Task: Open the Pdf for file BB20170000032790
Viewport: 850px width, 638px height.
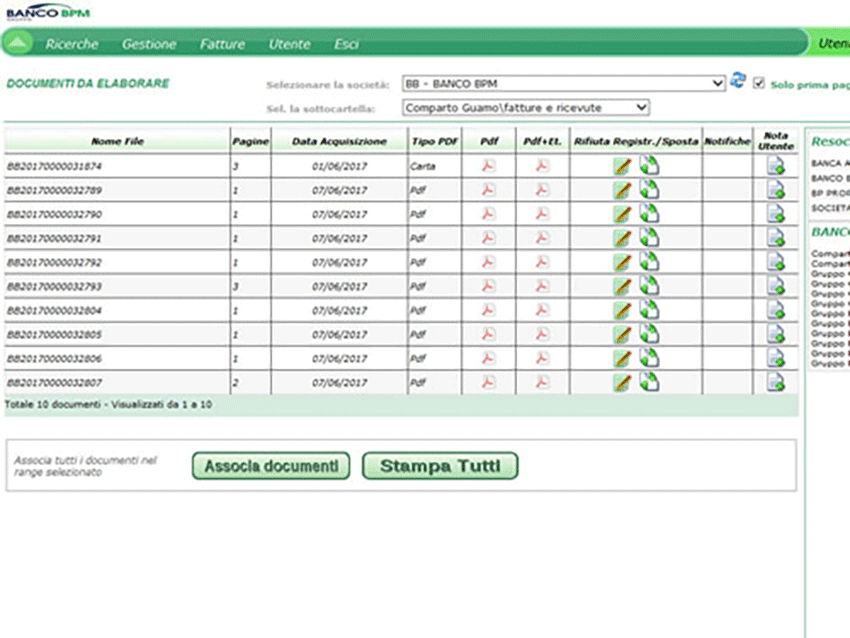Action: pyautogui.click(x=488, y=214)
